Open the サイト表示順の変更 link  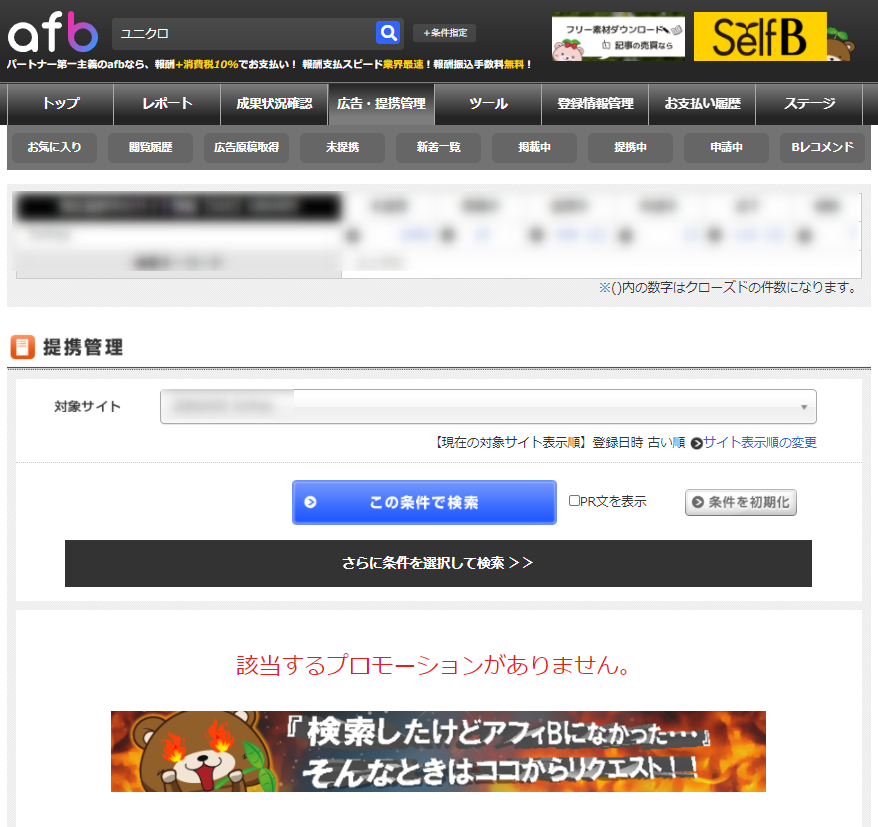pos(762,441)
